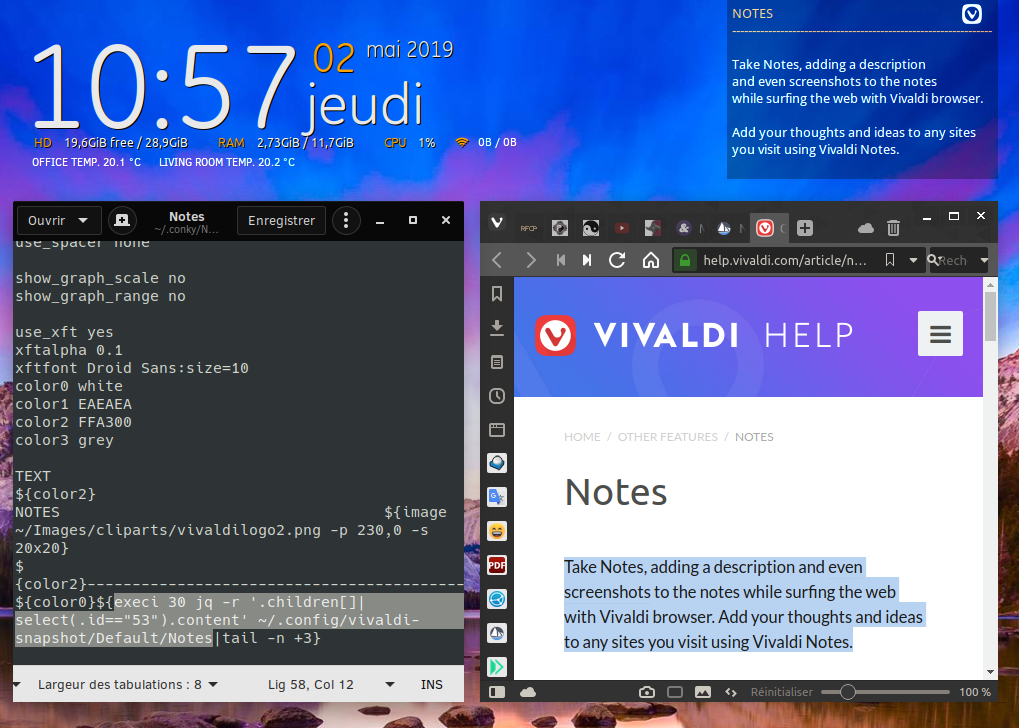Open the Google Translate web panel
This screenshot has height=728, width=1019.
(x=497, y=497)
